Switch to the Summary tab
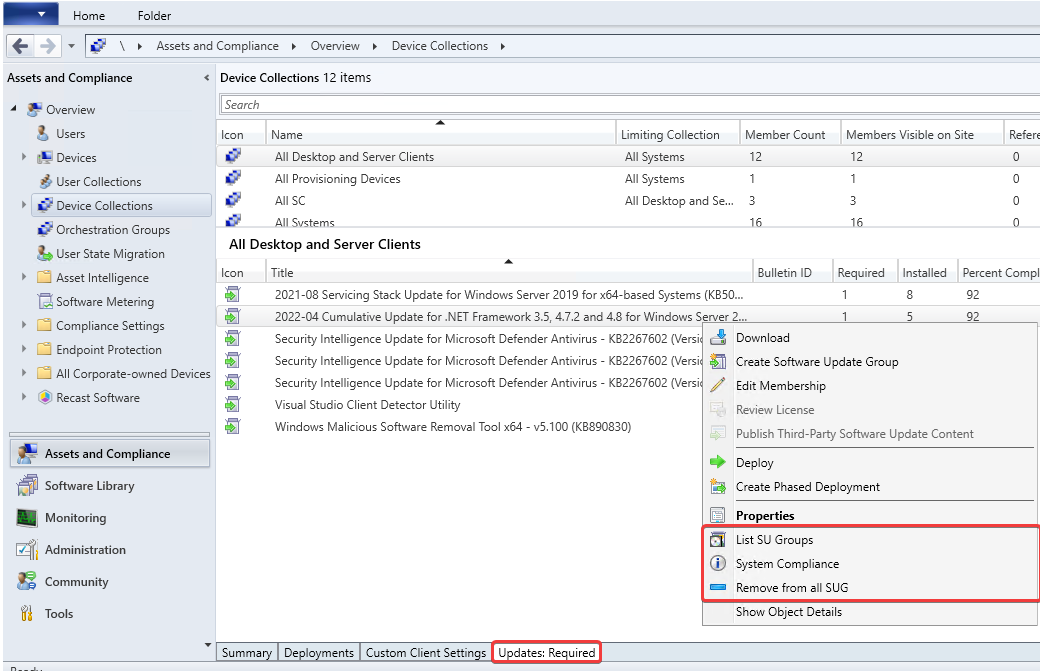This screenshot has height=671, width=1040. pos(247,652)
